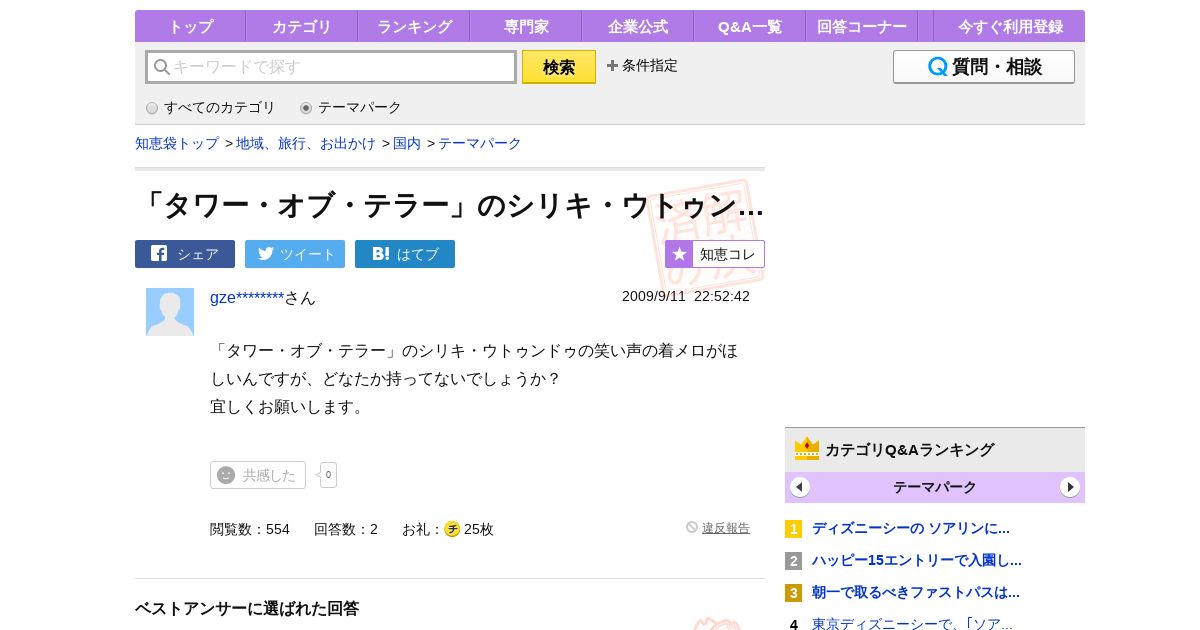Open the 回答コーナー tab
Image resolution: width=1200 pixels, height=630 pixels.
pos(862,27)
